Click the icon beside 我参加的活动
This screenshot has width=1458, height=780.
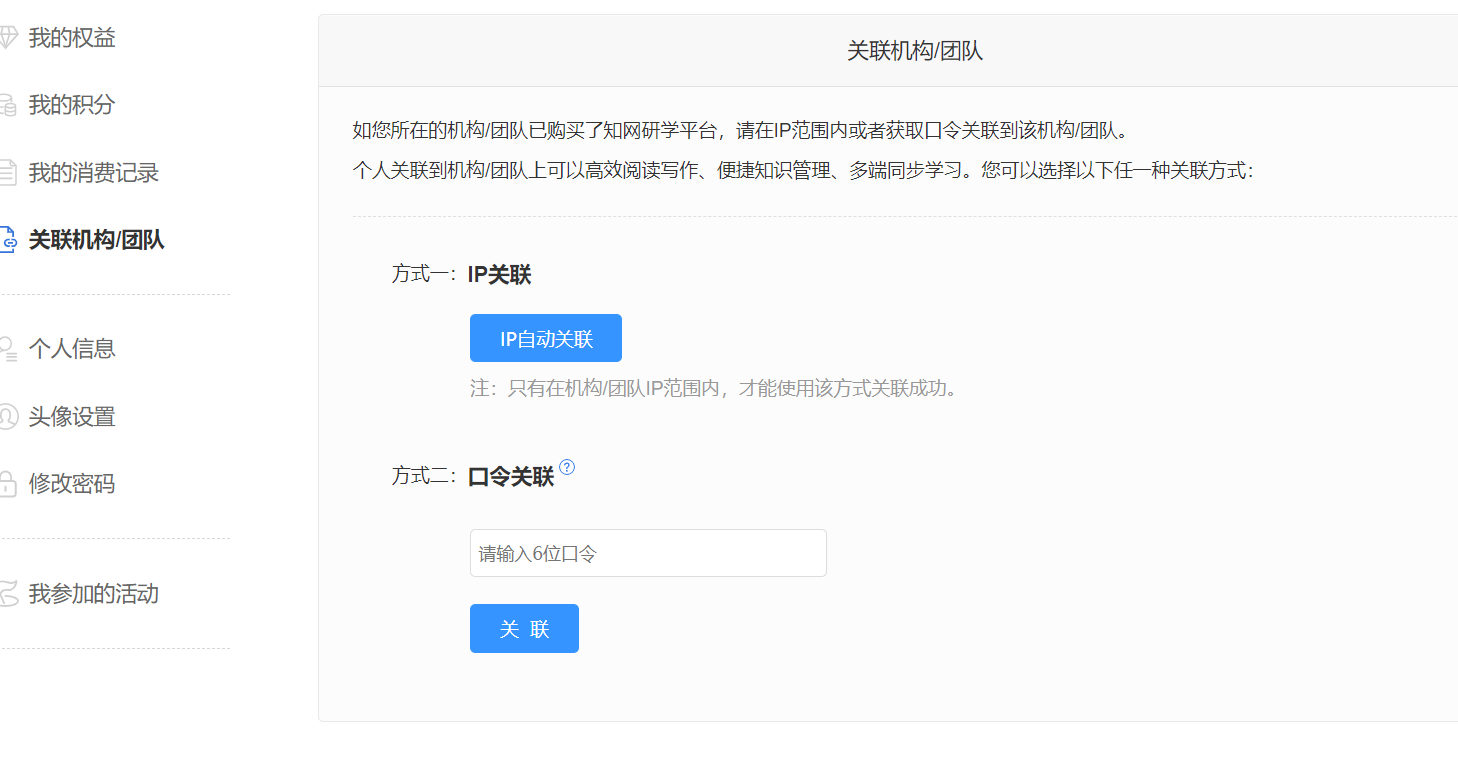click(7, 594)
